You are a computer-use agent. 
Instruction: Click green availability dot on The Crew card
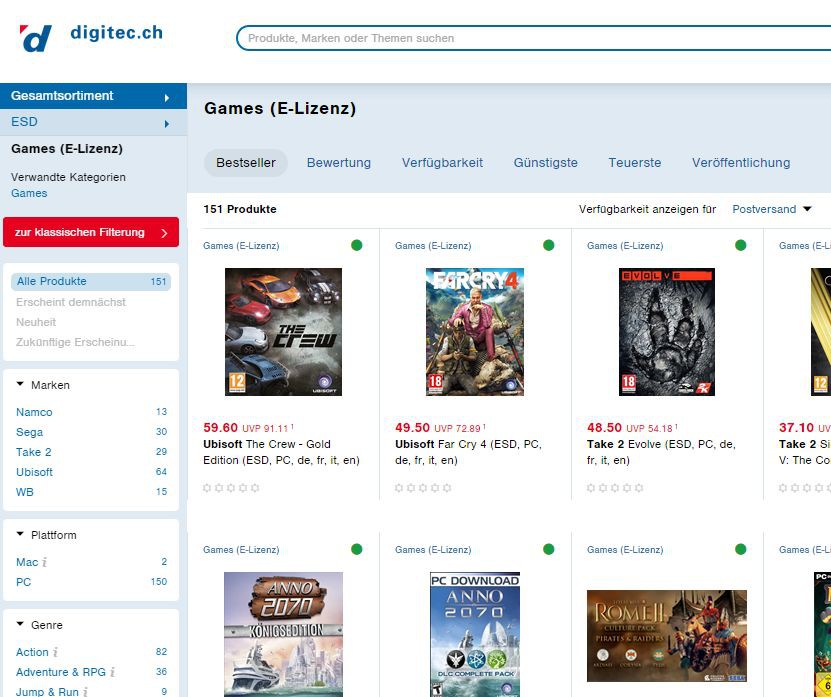(357, 245)
